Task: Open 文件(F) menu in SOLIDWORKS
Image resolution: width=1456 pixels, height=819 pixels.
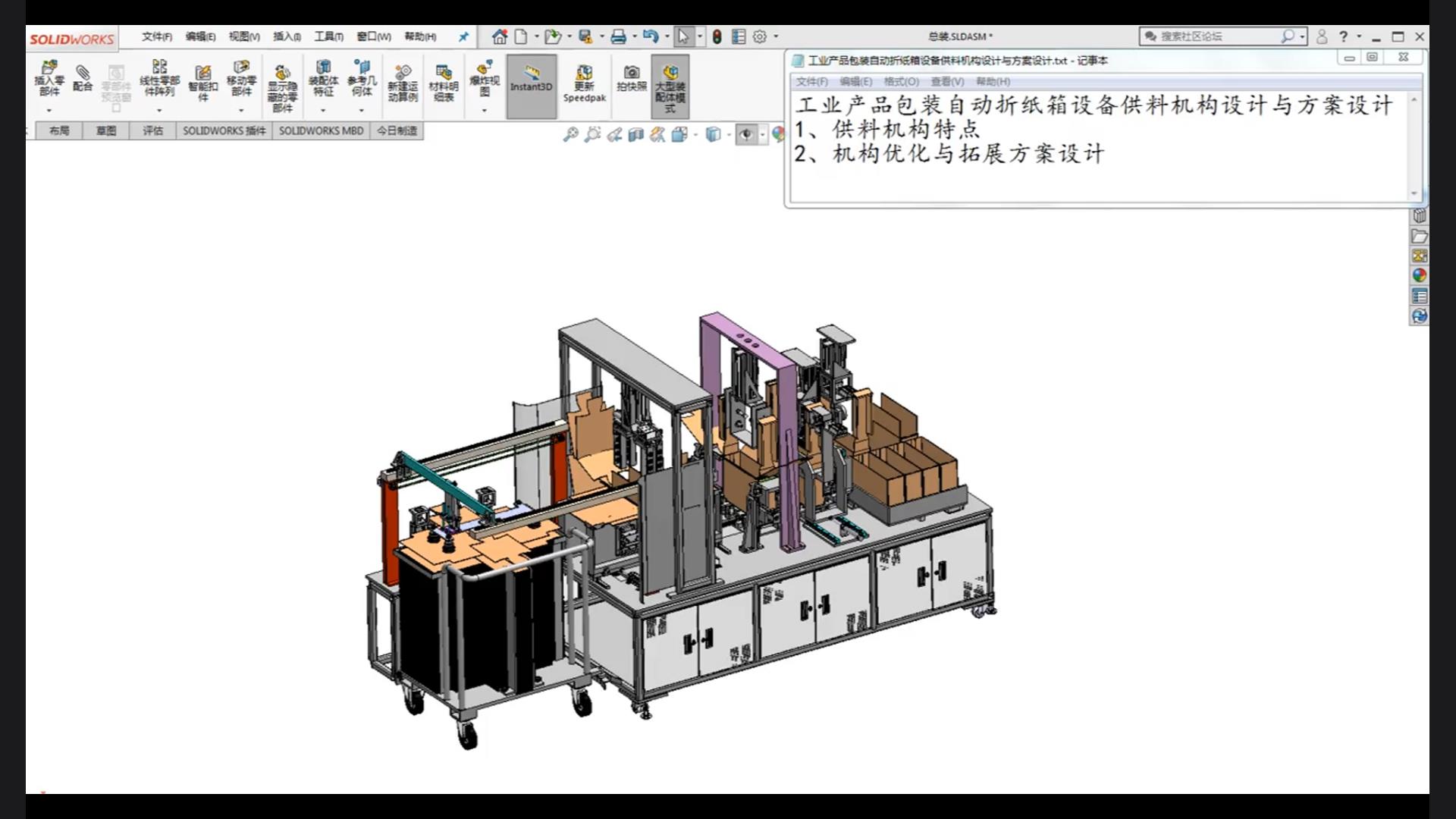Action: pos(156,36)
